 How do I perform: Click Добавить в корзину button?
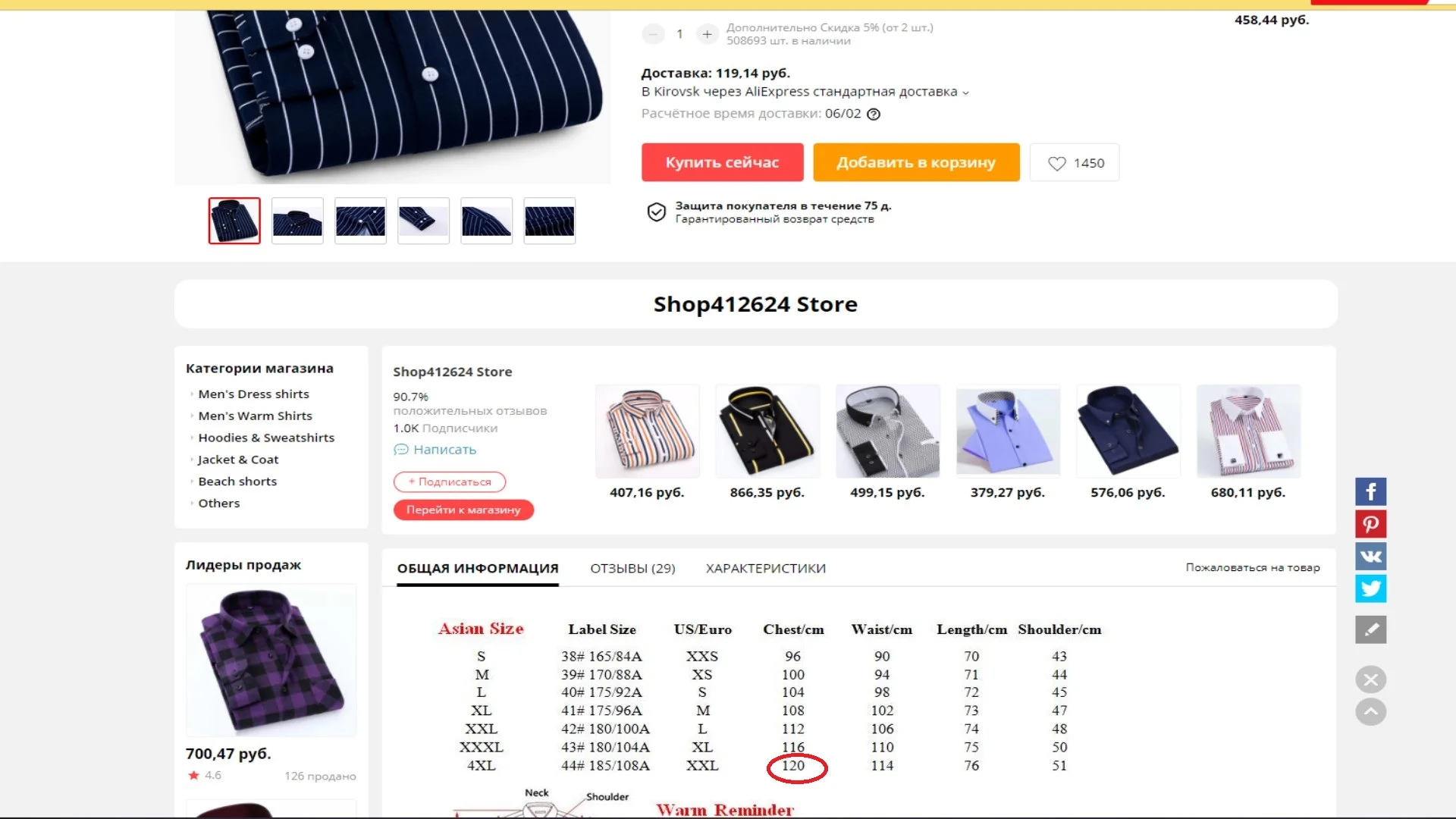pyautogui.click(x=916, y=162)
